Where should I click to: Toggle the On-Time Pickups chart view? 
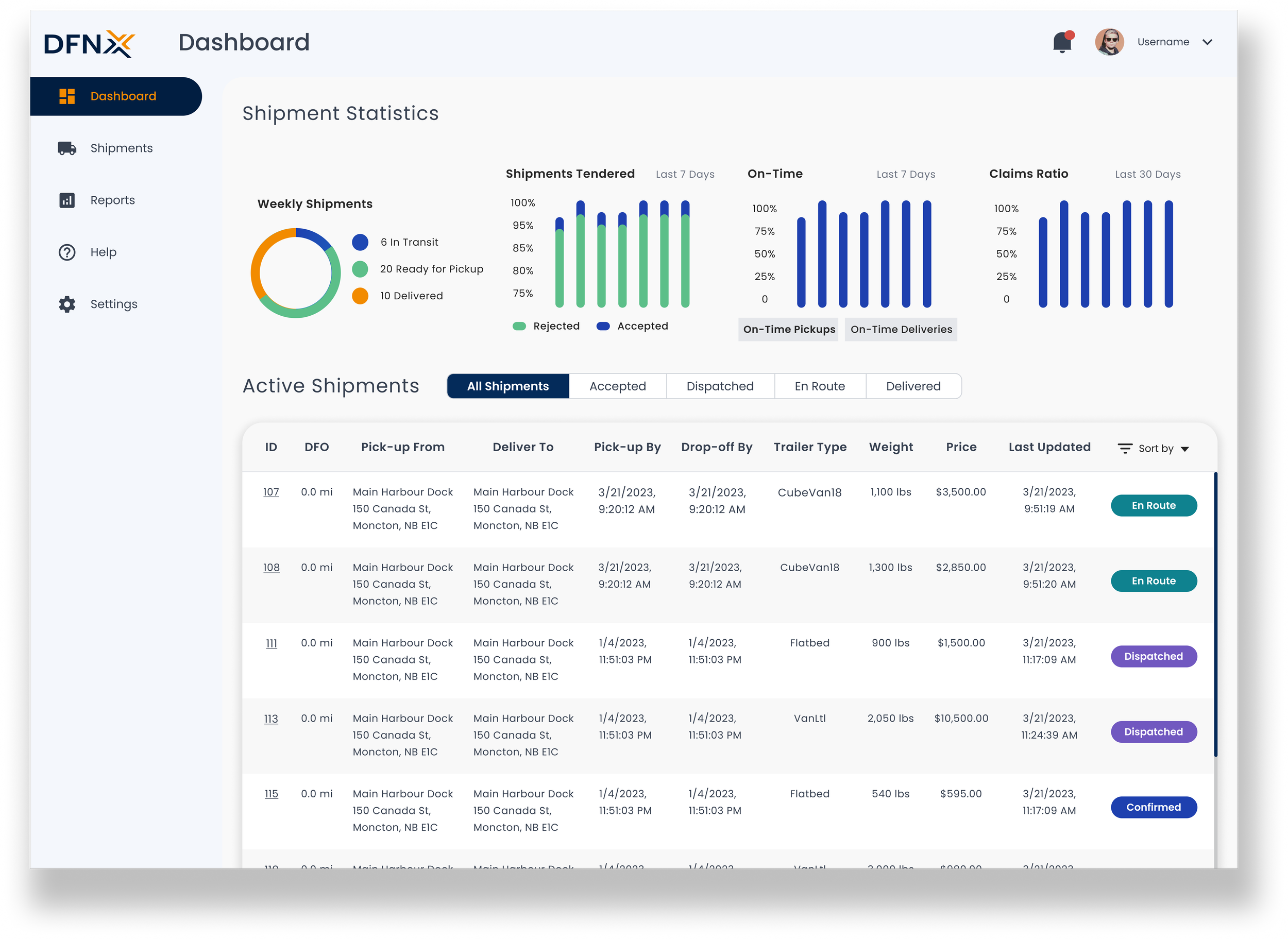[x=788, y=330]
